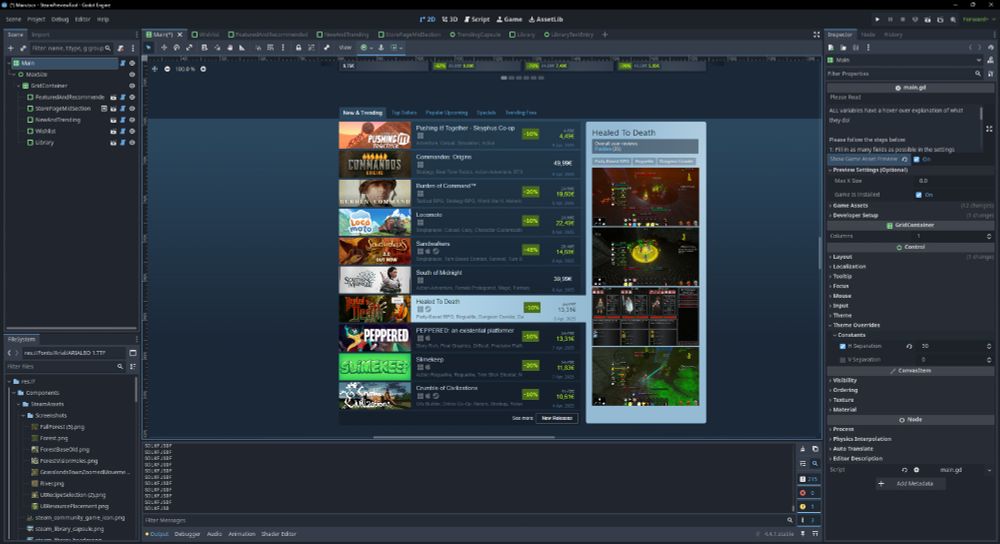The height and width of the screenshot is (544, 1000).
Task: Sort files button next to Filter Files
Action: click(133, 367)
